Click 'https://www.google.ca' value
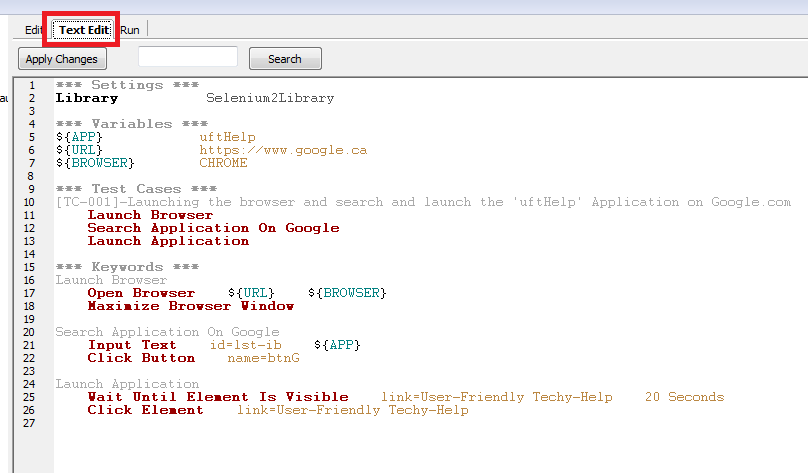The width and height of the screenshot is (808, 473). point(283,150)
